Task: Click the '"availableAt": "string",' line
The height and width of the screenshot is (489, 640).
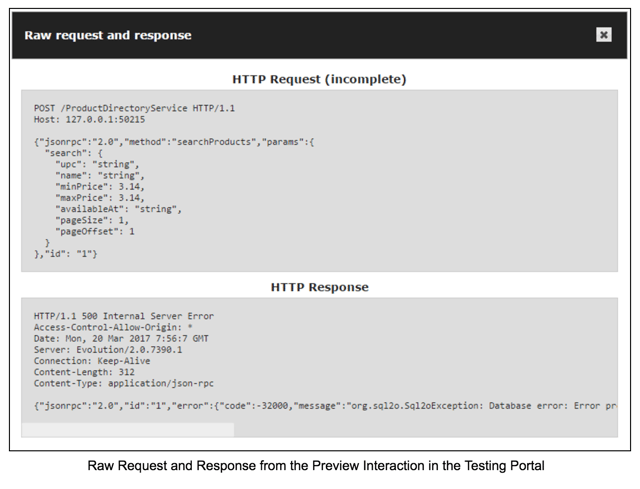Action: 118,209
